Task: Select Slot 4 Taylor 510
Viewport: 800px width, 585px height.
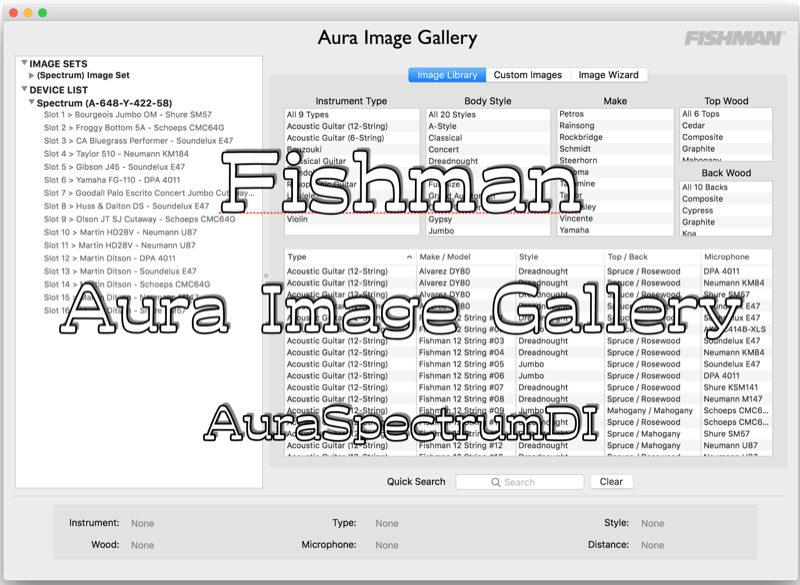Action: pyautogui.click(x=116, y=154)
